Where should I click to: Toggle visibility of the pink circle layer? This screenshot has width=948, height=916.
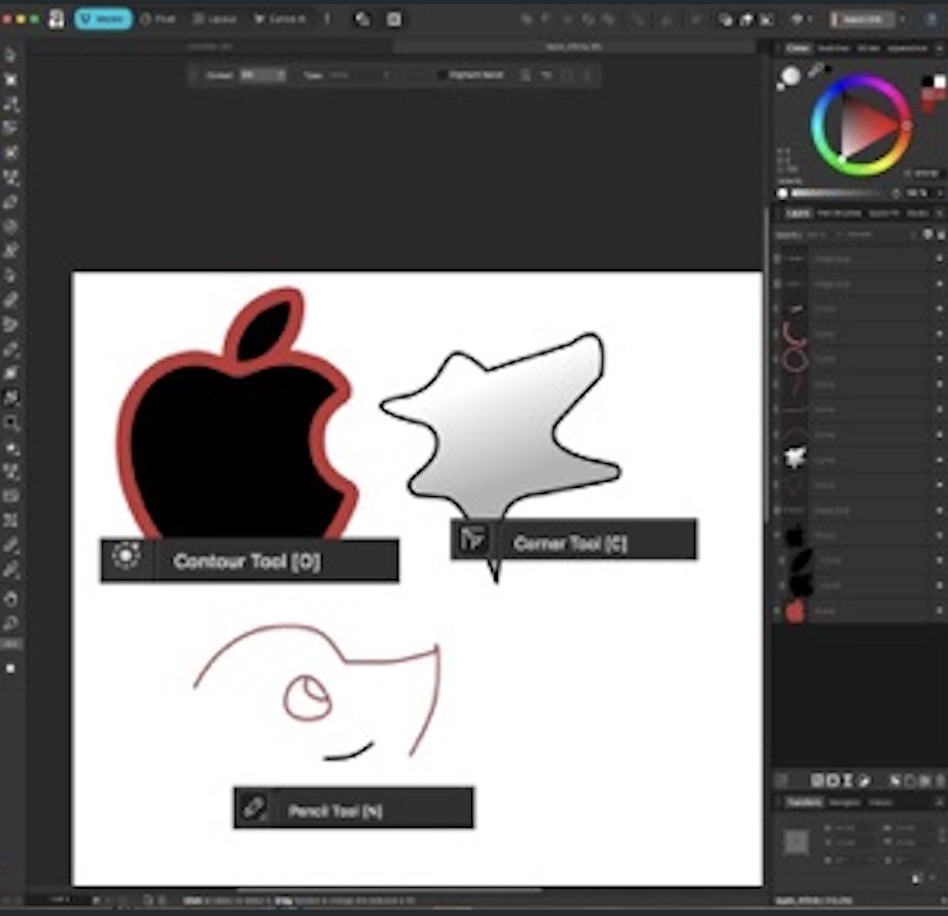[939, 359]
